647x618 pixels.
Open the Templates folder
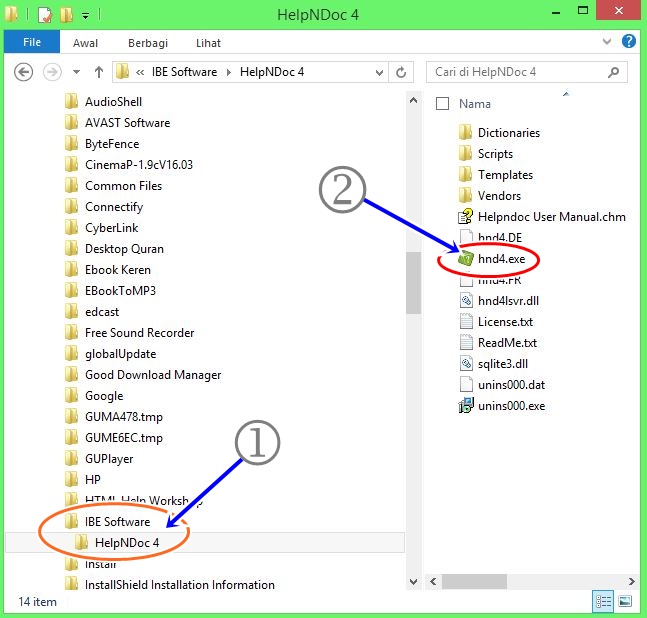point(496,175)
